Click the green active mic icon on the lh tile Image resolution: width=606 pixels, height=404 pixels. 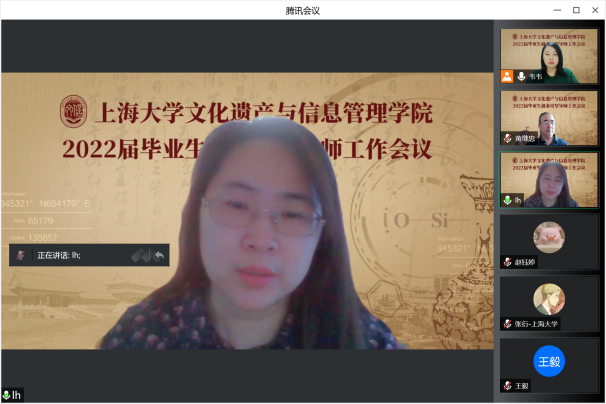pos(507,200)
